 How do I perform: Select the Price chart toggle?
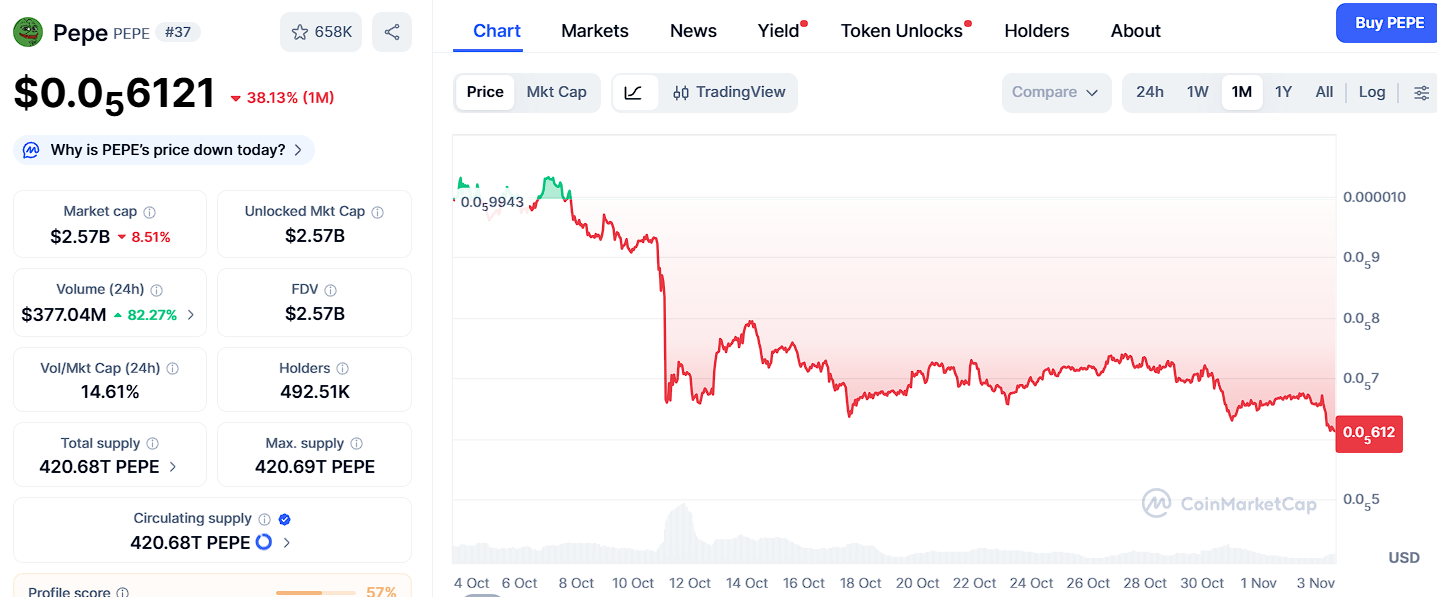485,92
